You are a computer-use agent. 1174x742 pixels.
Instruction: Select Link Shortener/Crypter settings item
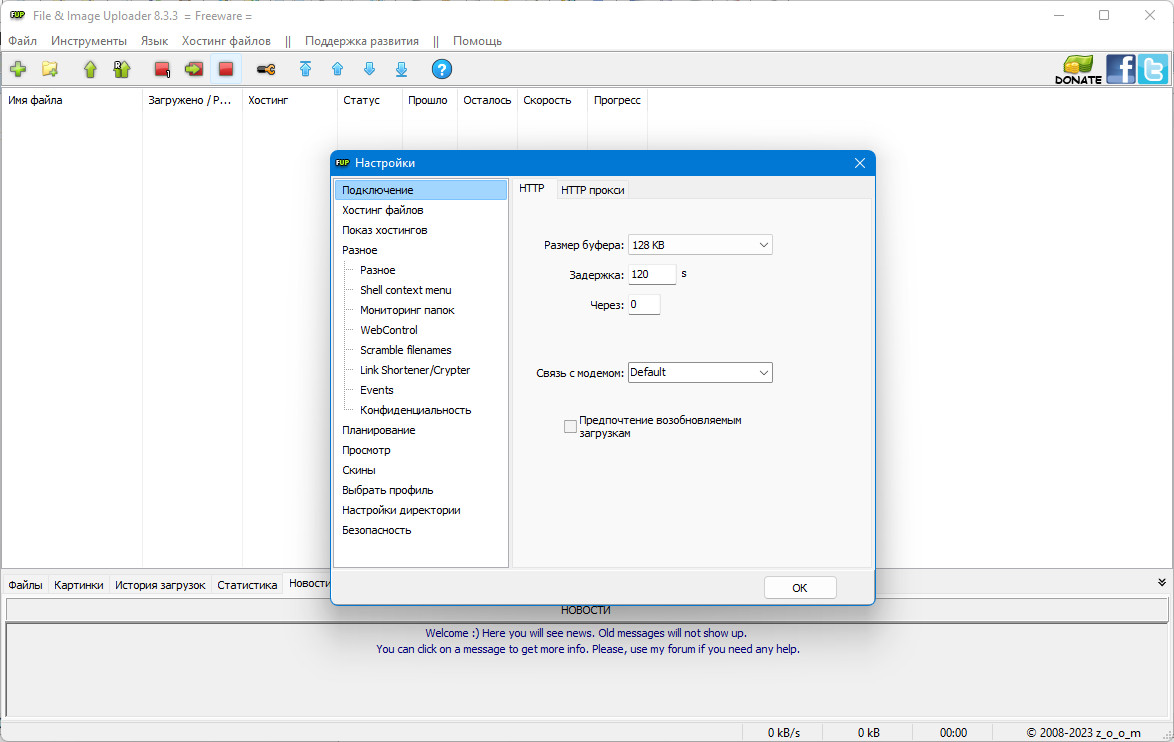click(x=415, y=370)
